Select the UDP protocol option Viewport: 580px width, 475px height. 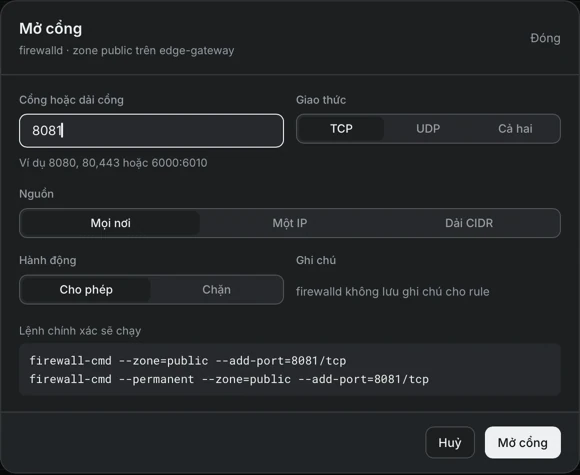428,129
